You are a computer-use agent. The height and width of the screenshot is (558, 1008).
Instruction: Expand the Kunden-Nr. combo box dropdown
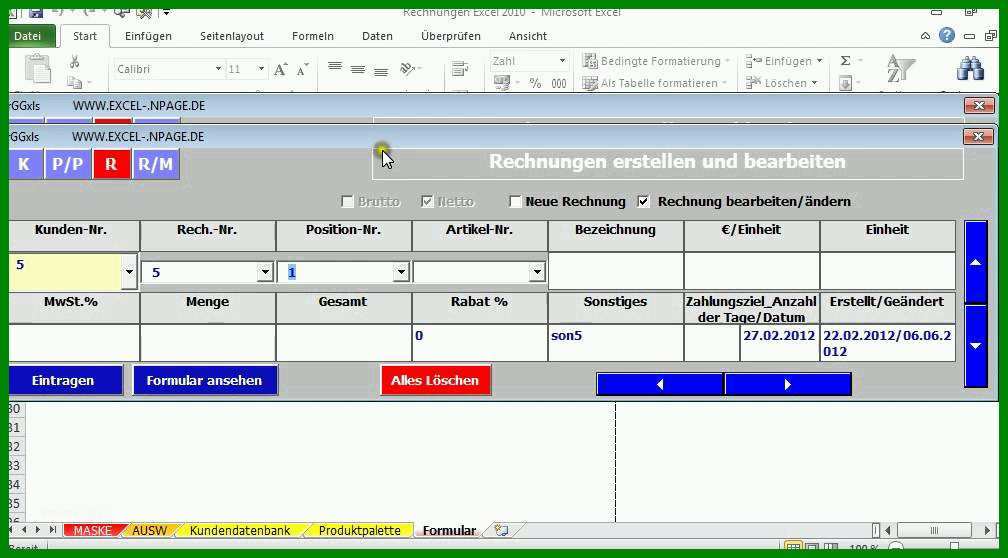click(129, 272)
